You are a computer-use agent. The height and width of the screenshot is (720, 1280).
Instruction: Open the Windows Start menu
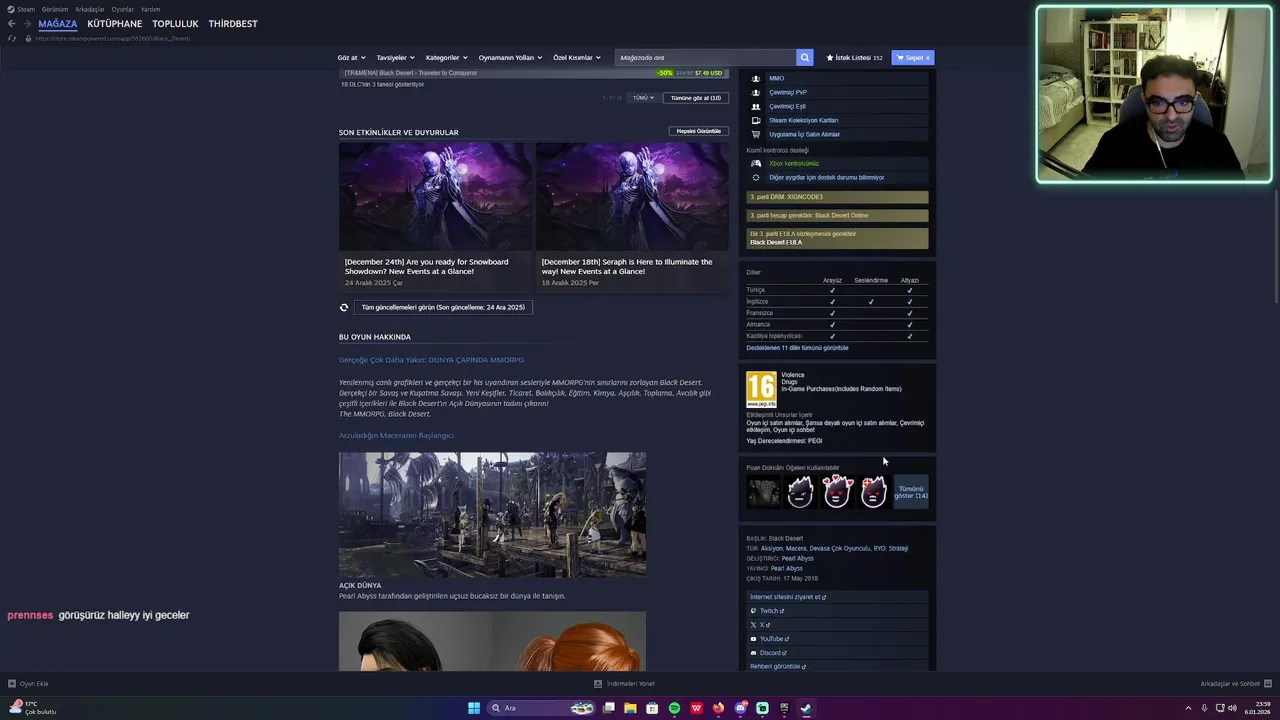click(474, 708)
